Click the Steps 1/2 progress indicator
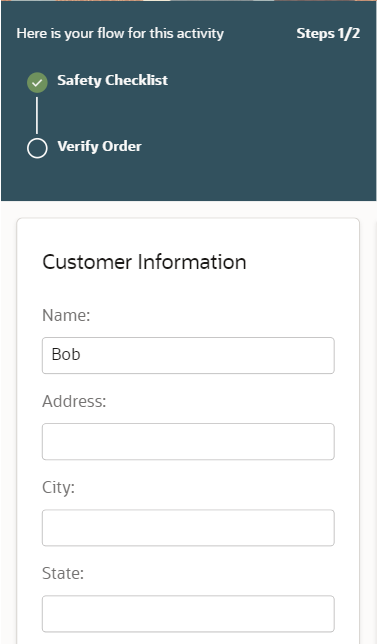The width and height of the screenshot is (379, 644). [328, 33]
